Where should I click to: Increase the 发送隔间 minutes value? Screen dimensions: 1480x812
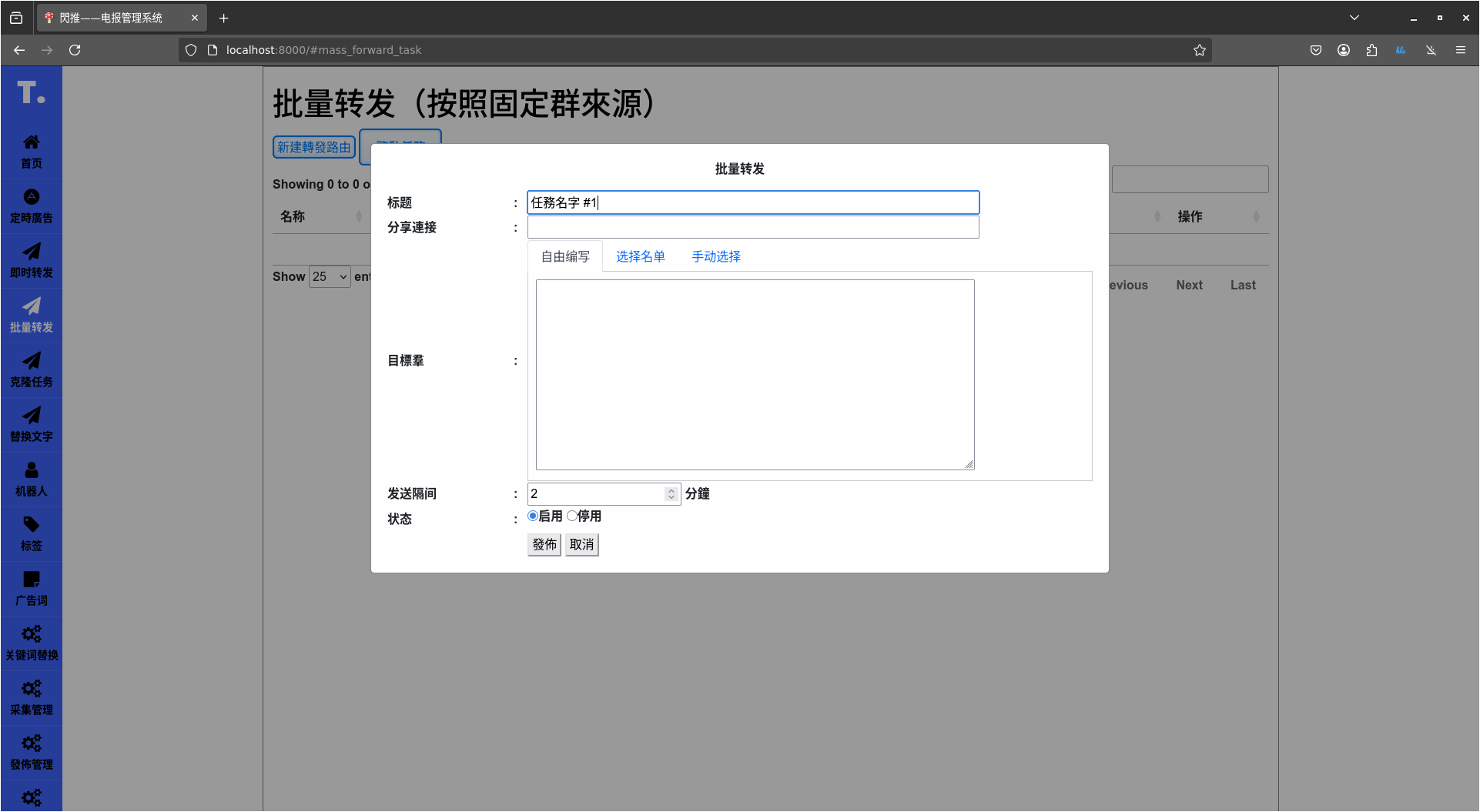(x=671, y=490)
